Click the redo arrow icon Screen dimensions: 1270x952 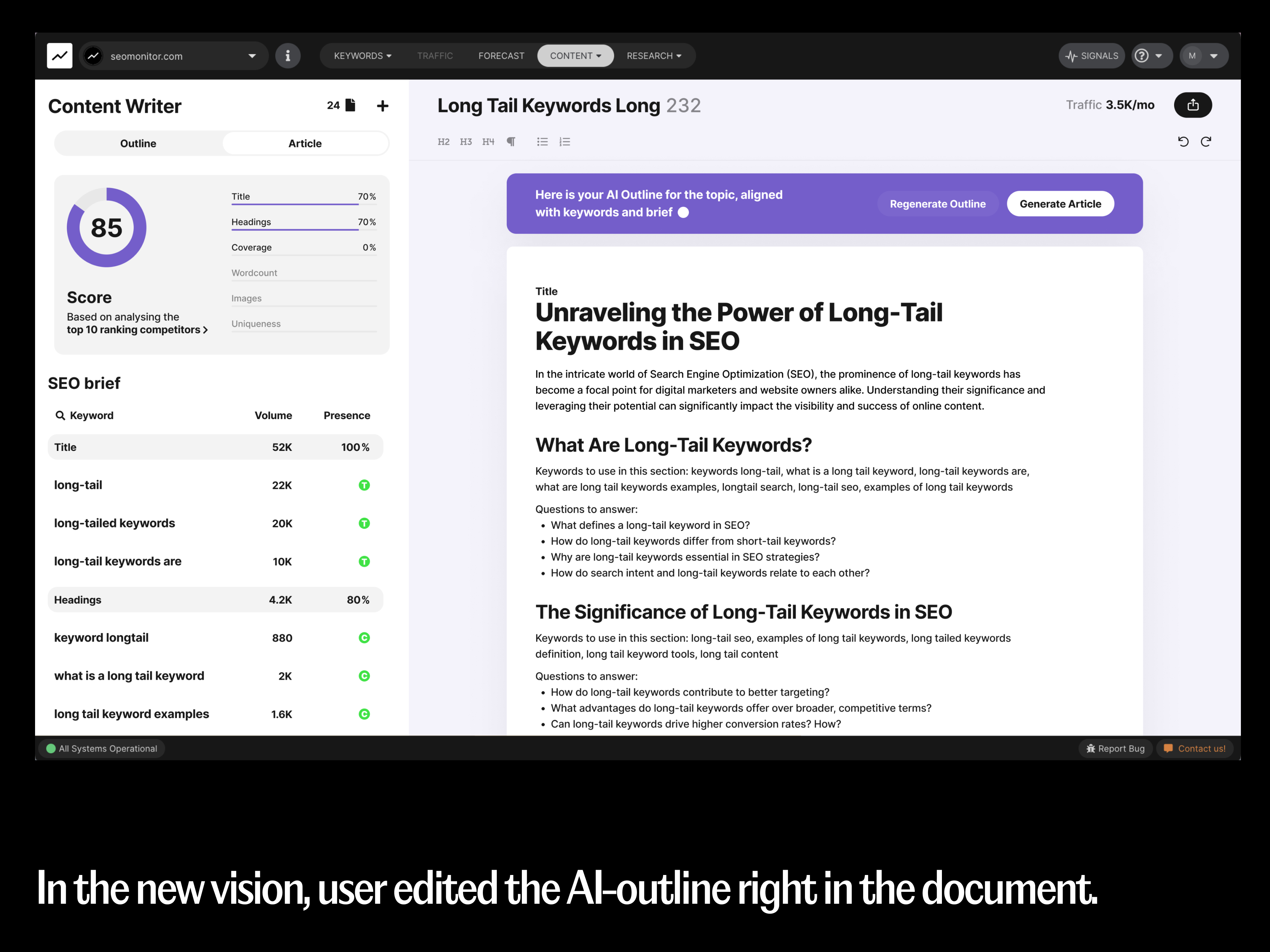coord(1206,142)
